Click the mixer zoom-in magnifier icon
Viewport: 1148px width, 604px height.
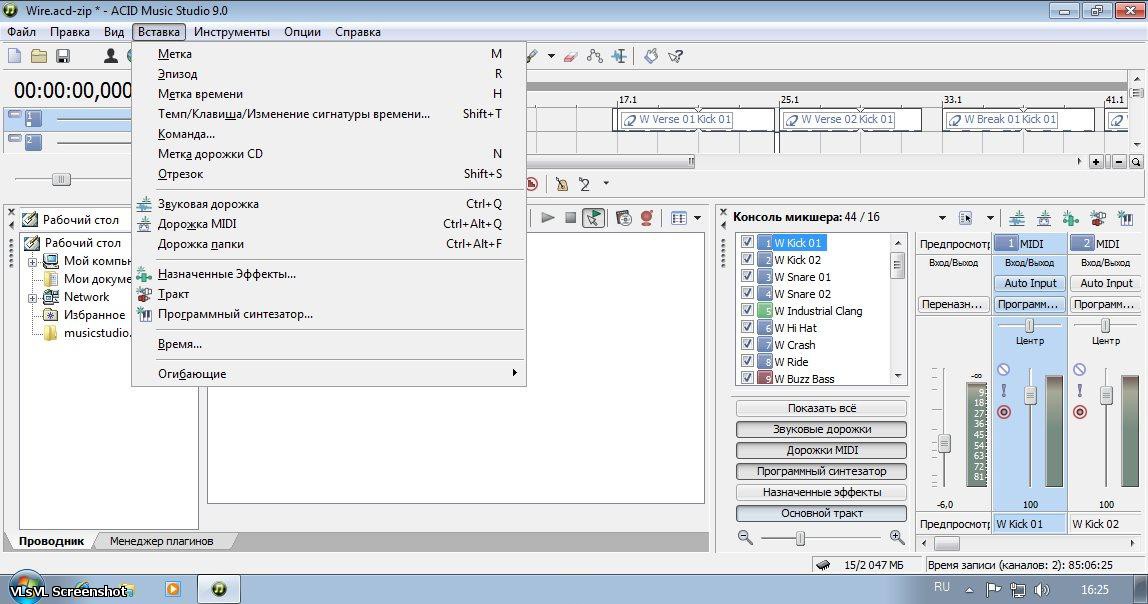[897, 537]
